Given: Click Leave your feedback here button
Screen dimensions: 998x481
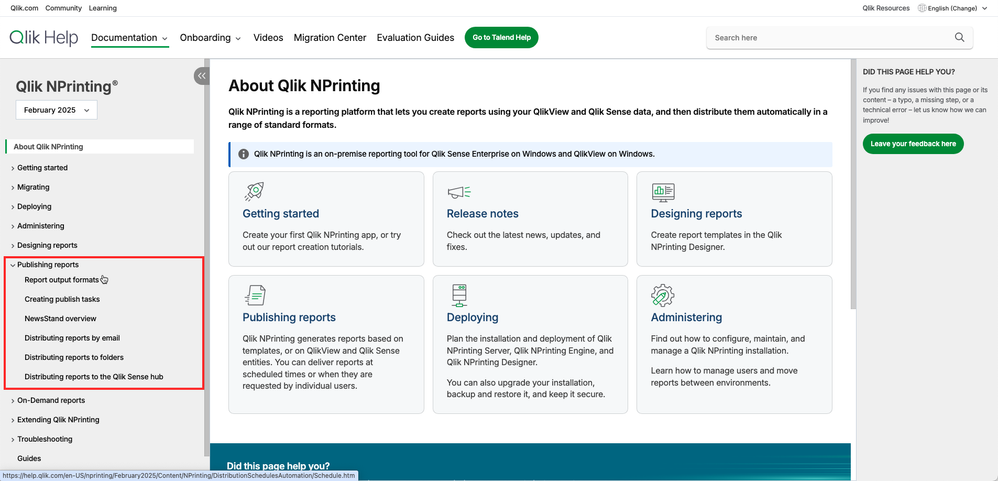Looking at the screenshot, I should pyautogui.click(x=913, y=144).
